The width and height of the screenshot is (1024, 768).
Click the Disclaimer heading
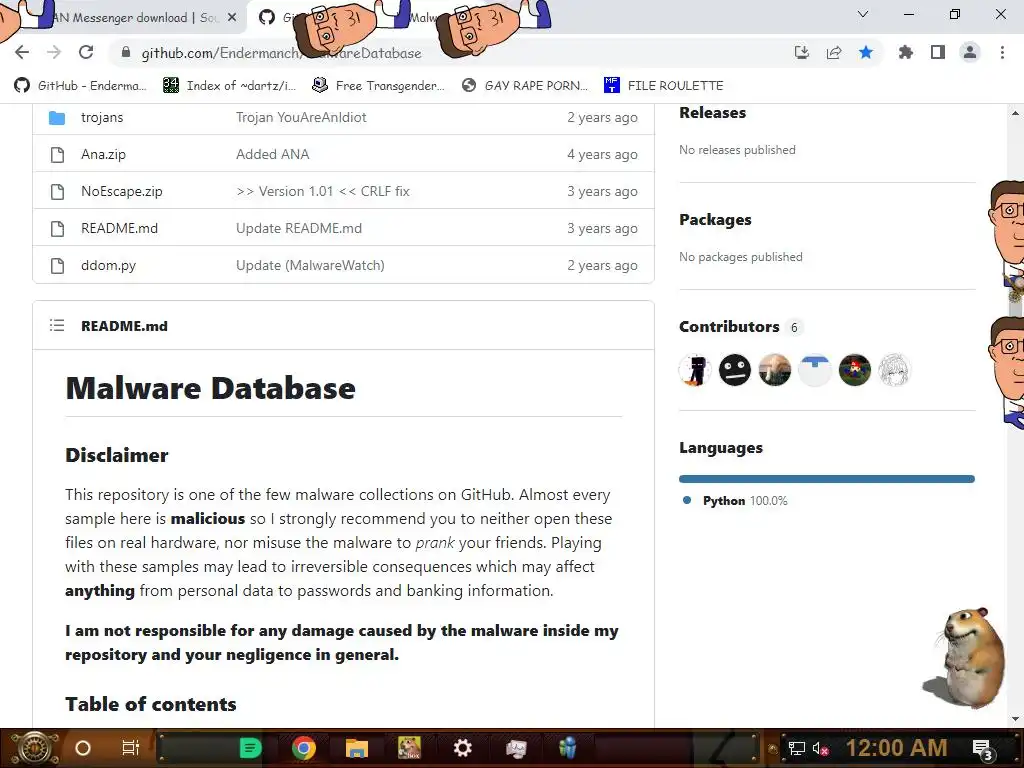pos(117,455)
